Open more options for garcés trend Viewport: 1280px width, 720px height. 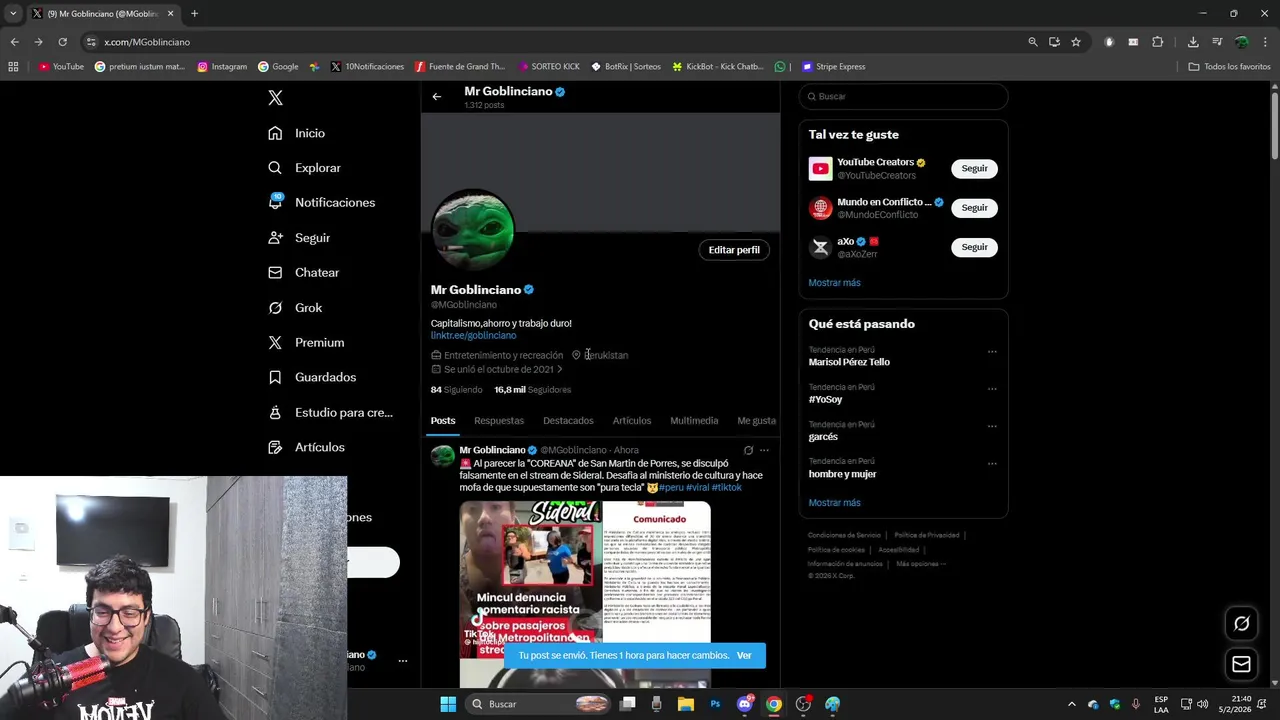point(992,426)
